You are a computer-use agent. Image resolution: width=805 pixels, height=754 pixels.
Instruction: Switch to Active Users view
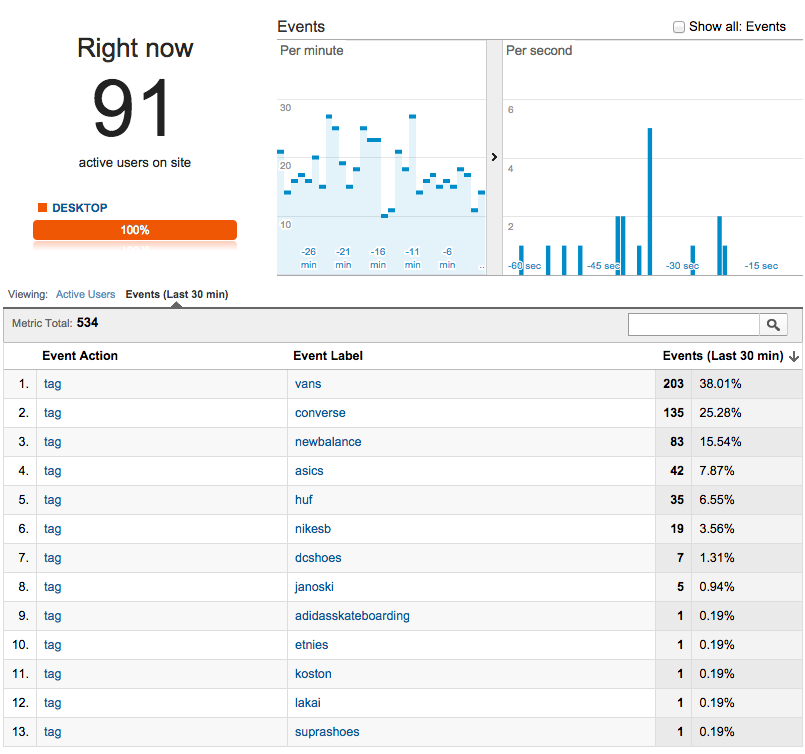[x=85, y=294]
